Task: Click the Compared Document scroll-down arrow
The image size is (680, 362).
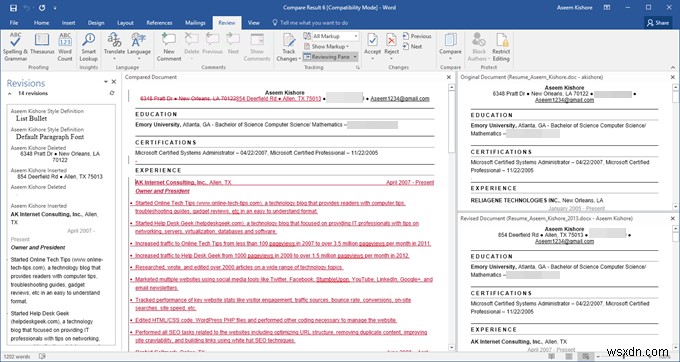Action: pyautogui.click(x=451, y=347)
